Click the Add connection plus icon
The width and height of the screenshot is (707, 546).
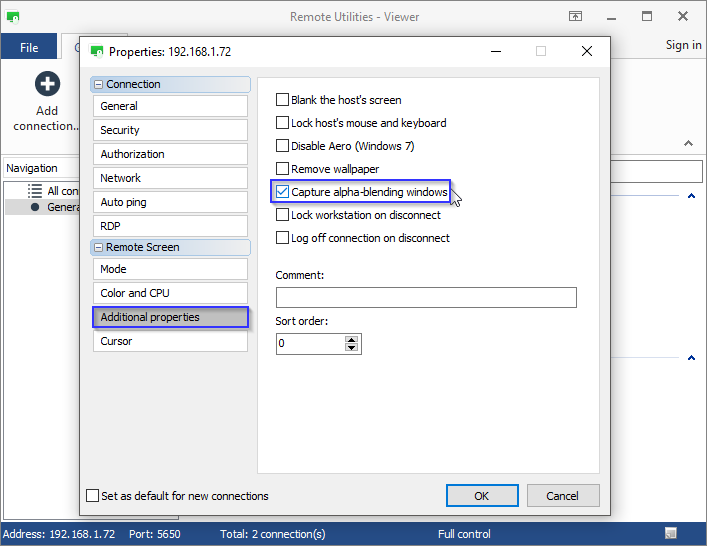point(46,85)
